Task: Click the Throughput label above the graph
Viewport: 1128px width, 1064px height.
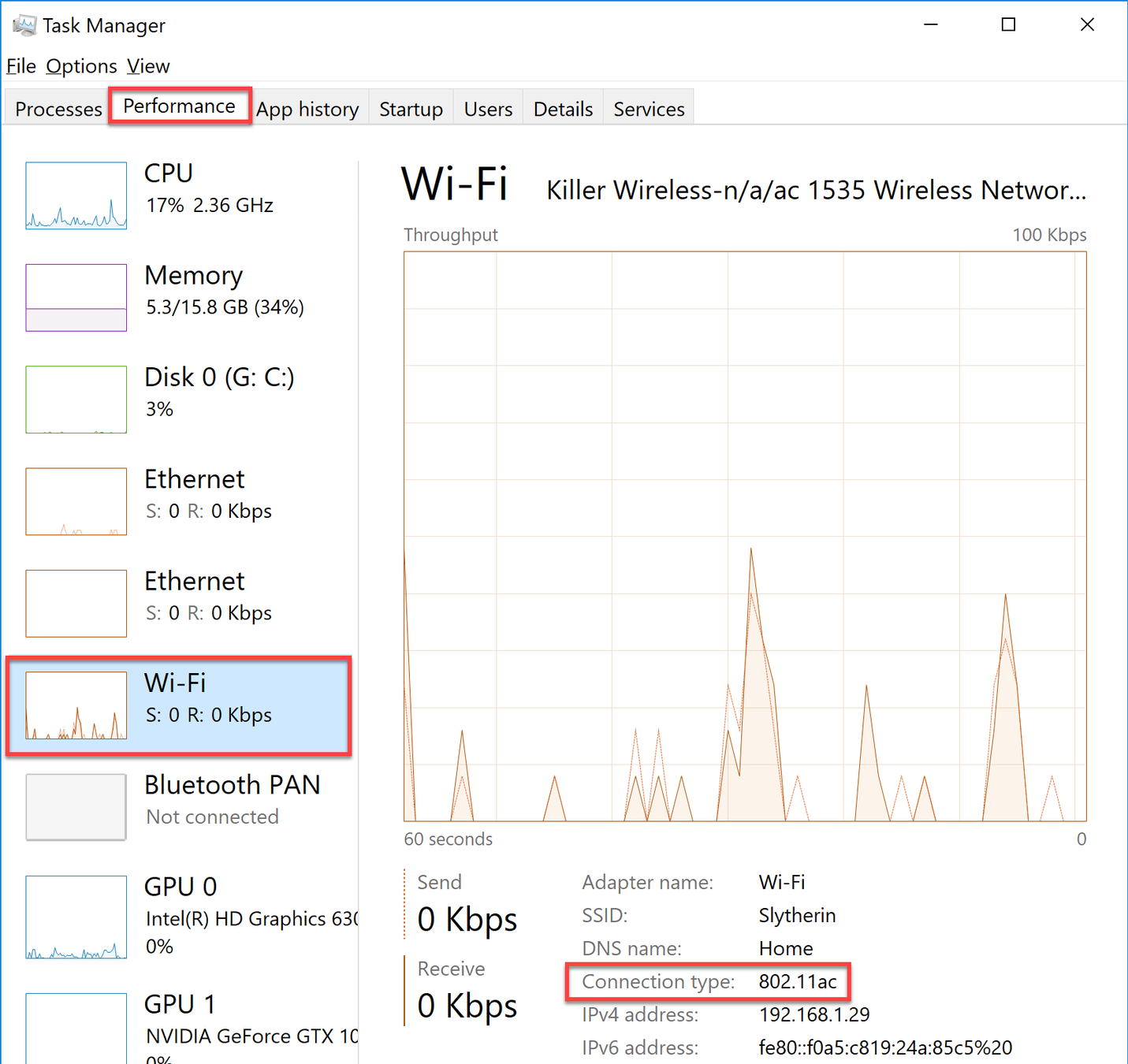Action: coord(451,235)
